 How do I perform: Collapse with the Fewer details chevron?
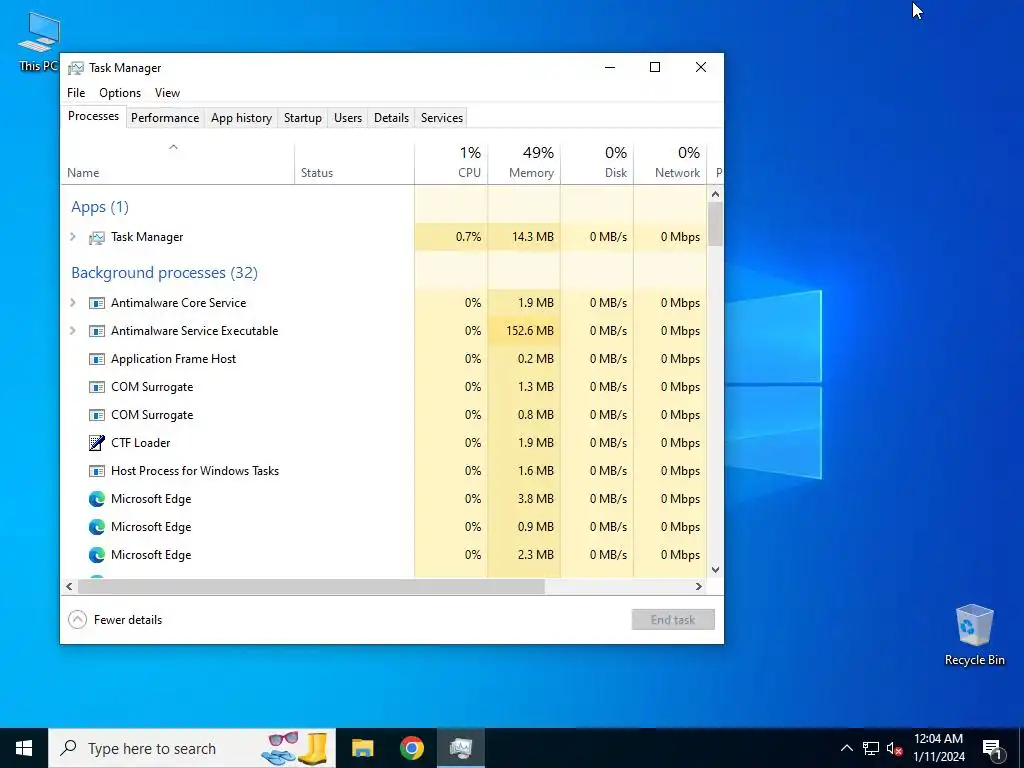click(x=78, y=620)
